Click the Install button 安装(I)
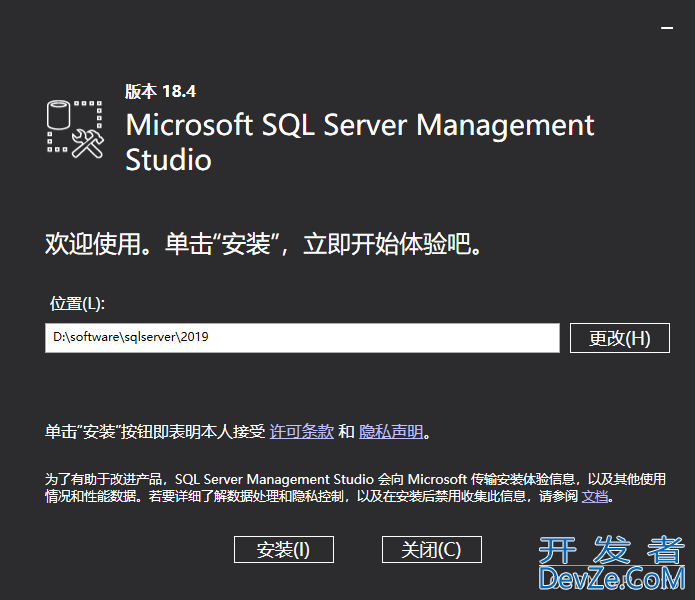The width and height of the screenshot is (695, 600). pyautogui.click(x=284, y=549)
